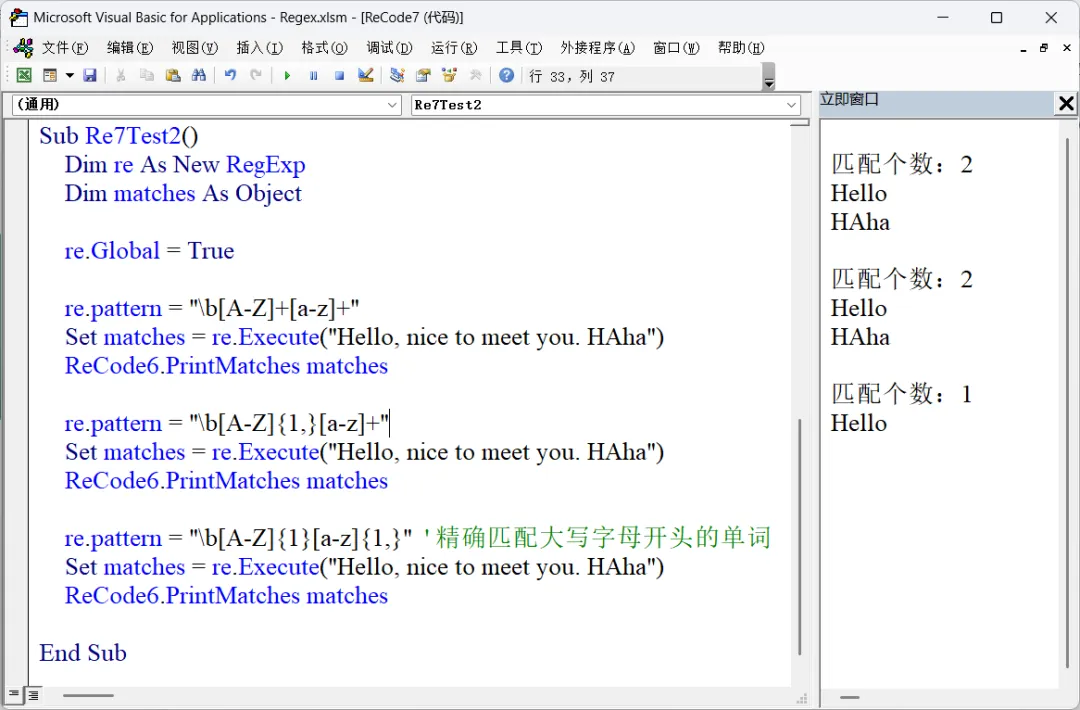Expand the (通用) object dropdown

(392, 105)
